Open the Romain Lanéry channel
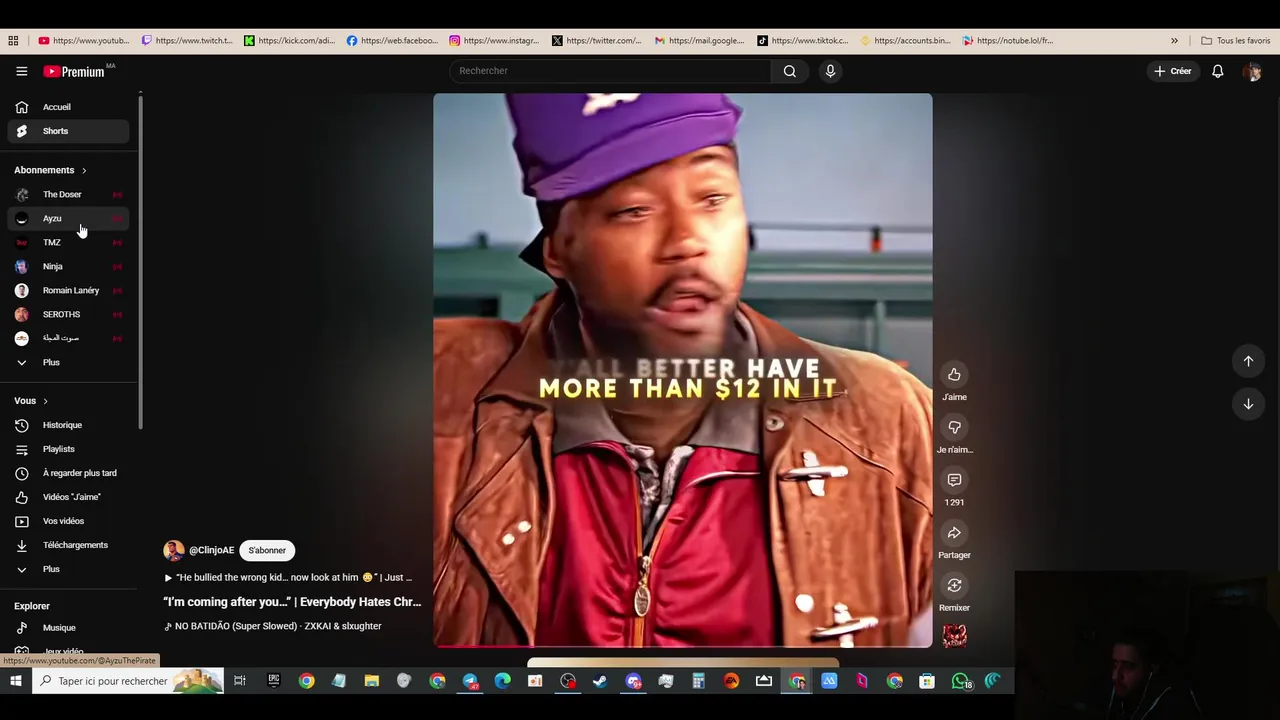 click(x=68, y=290)
